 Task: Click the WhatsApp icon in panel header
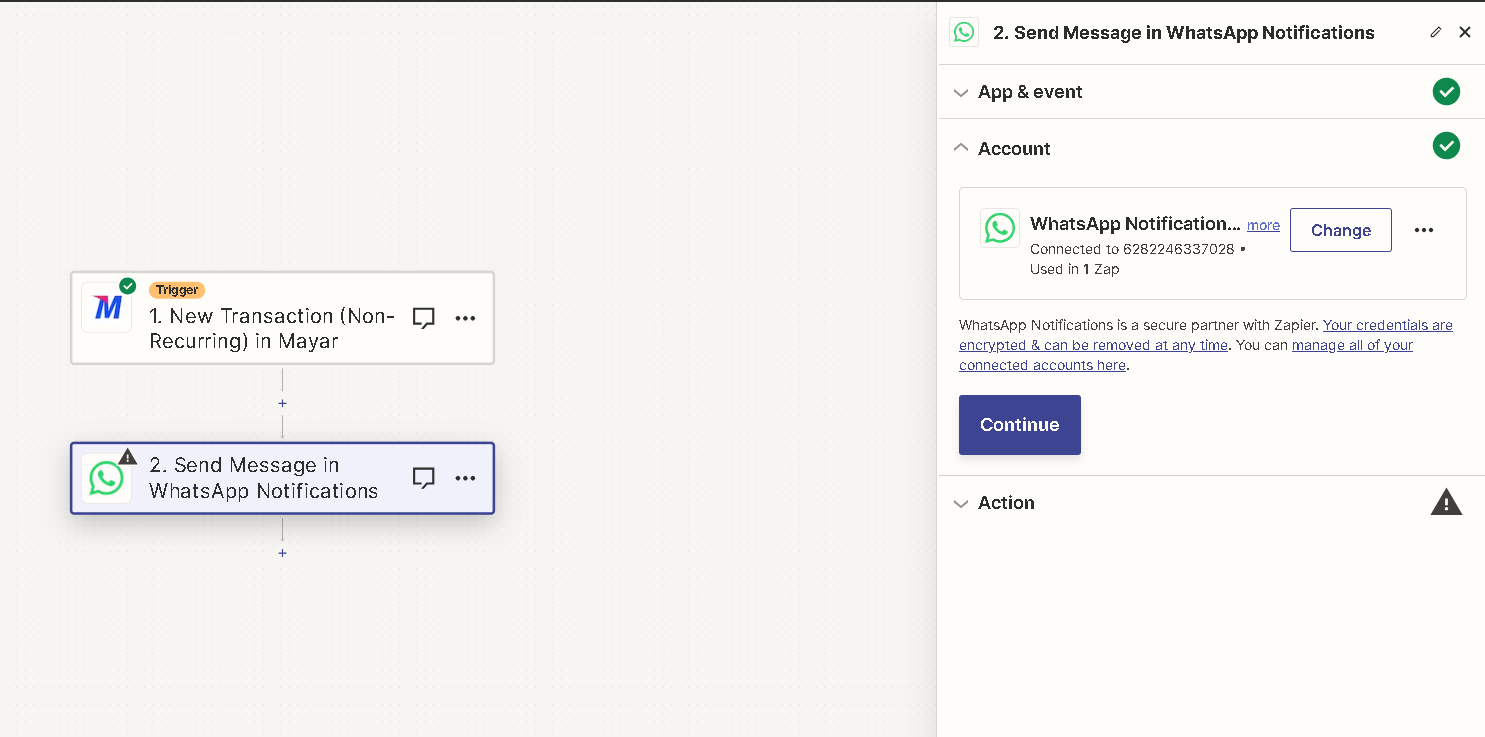[963, 32]
